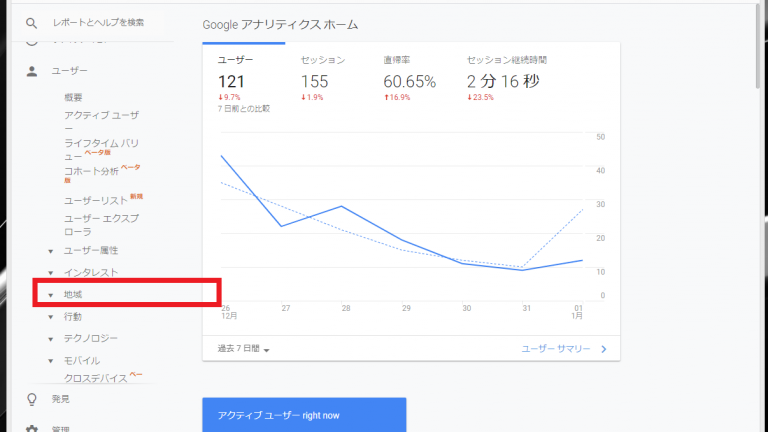Expand the ユーザー属性 arrow
This screenshot has width=768, height=432.
pyautogui.click(x=50, y=251)
